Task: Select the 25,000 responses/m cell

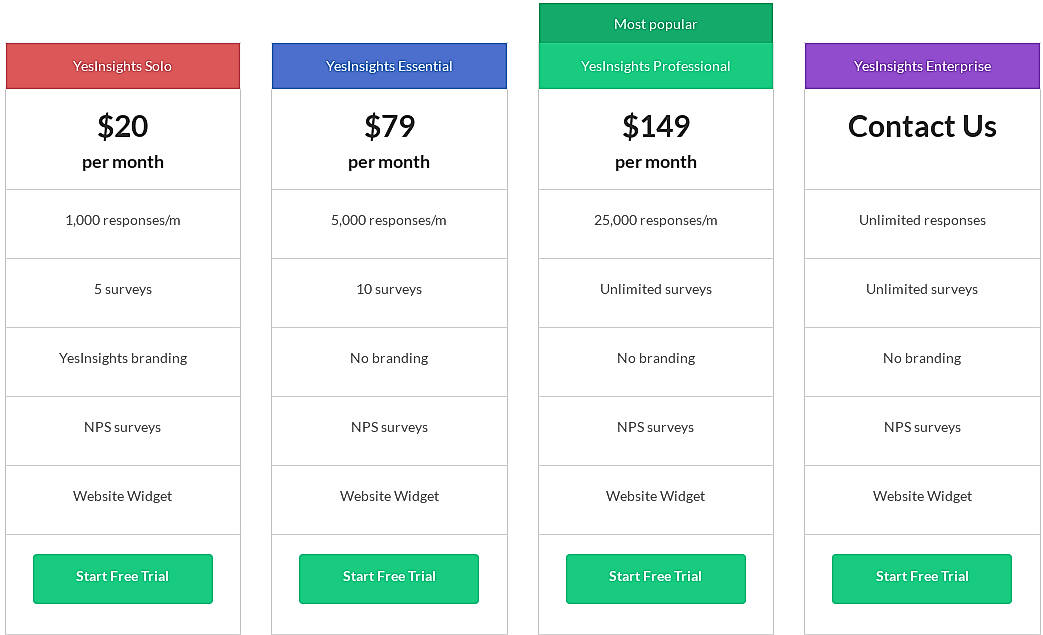Action: (655, 220)
